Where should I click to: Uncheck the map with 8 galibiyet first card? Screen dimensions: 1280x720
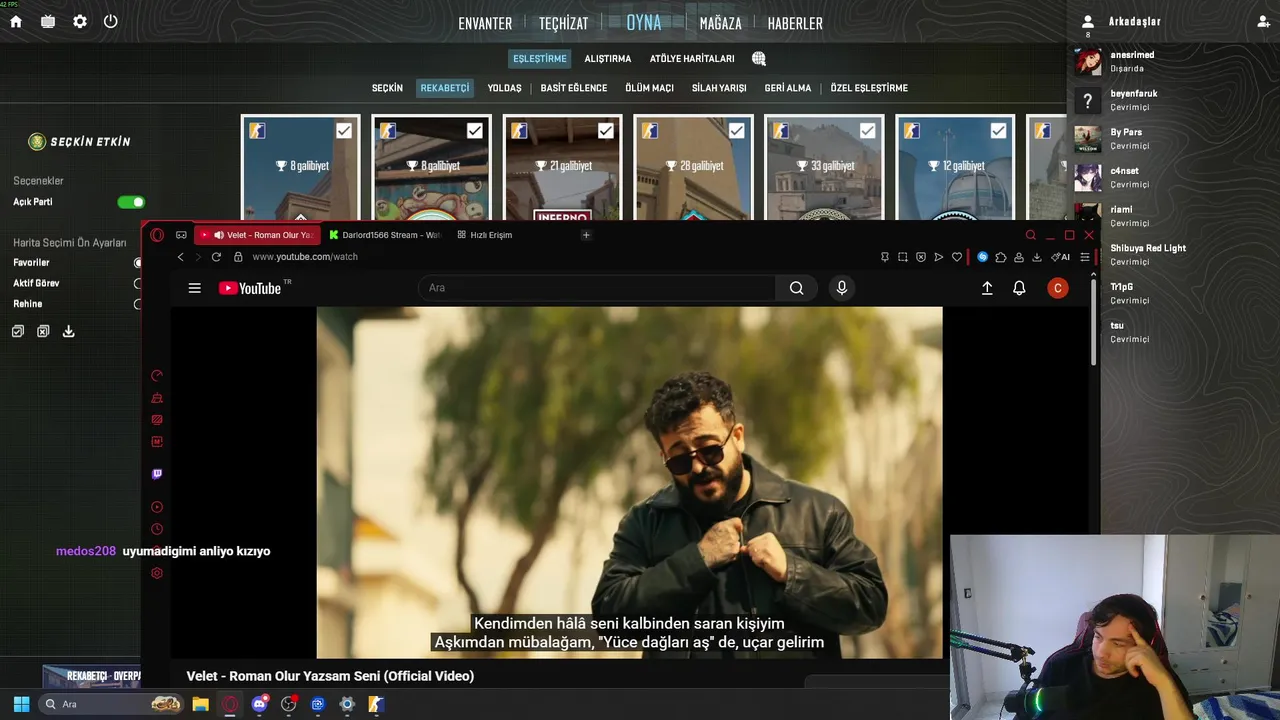coord(343,131)
